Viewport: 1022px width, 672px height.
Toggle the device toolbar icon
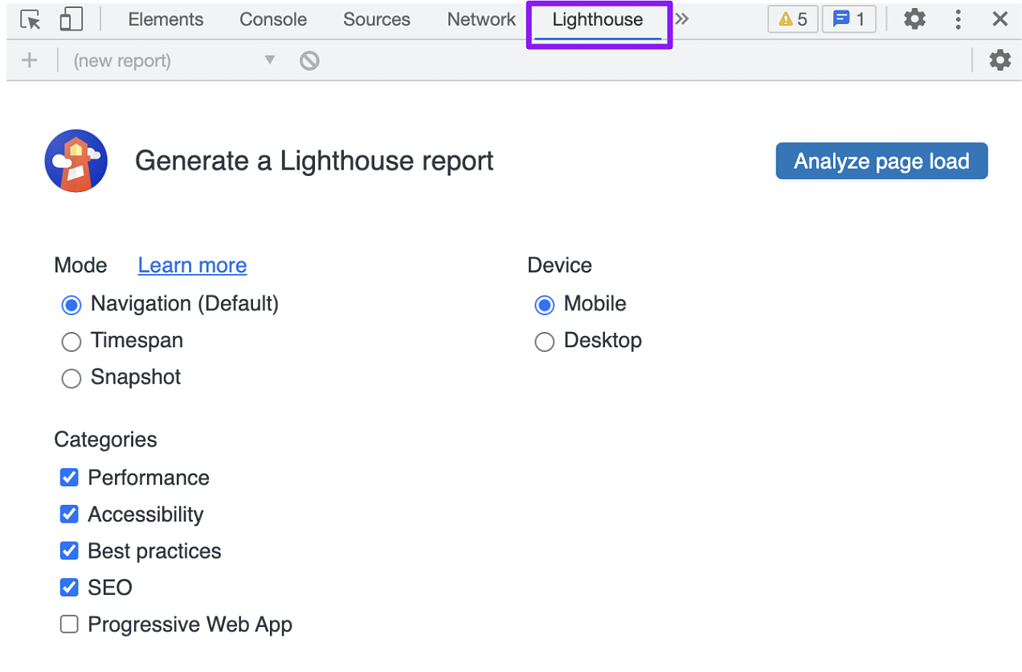(71, 20)
